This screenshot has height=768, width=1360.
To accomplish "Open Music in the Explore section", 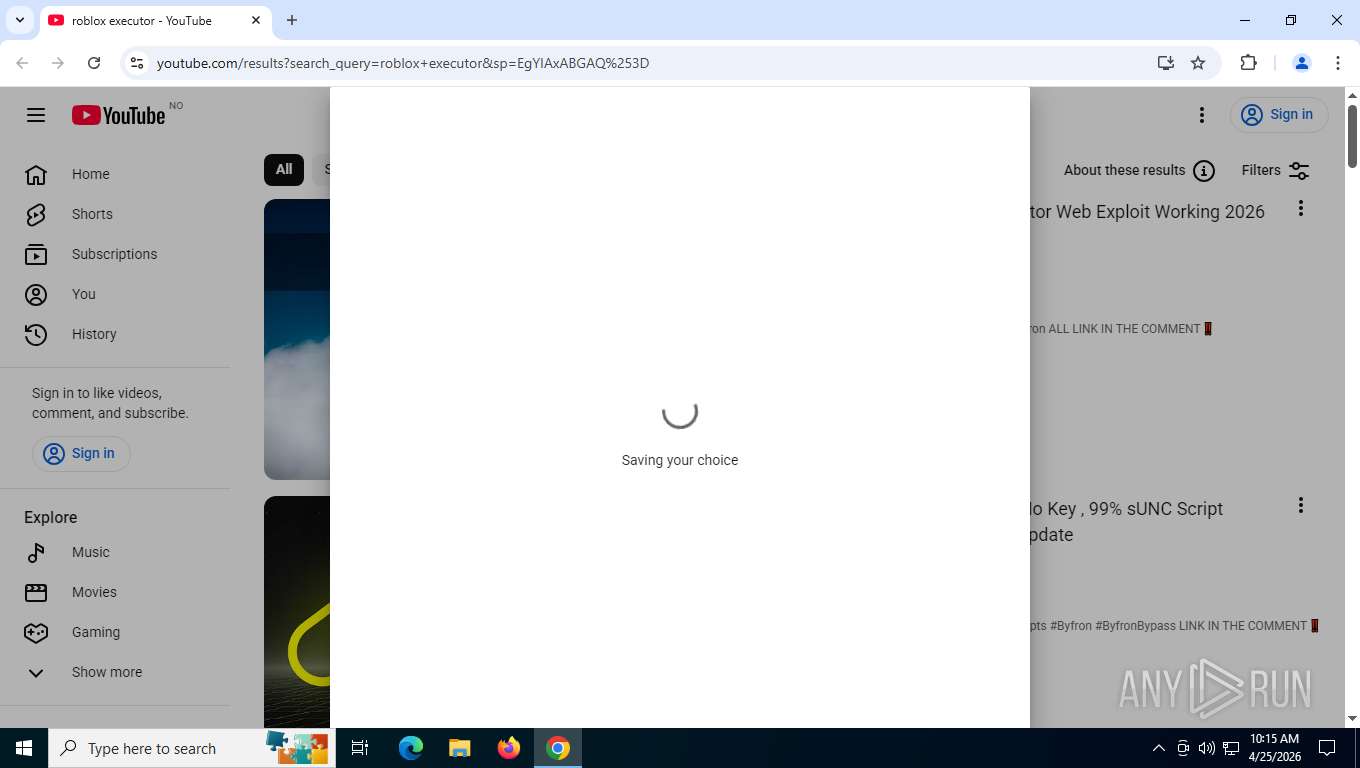I will tap(114, 552).
